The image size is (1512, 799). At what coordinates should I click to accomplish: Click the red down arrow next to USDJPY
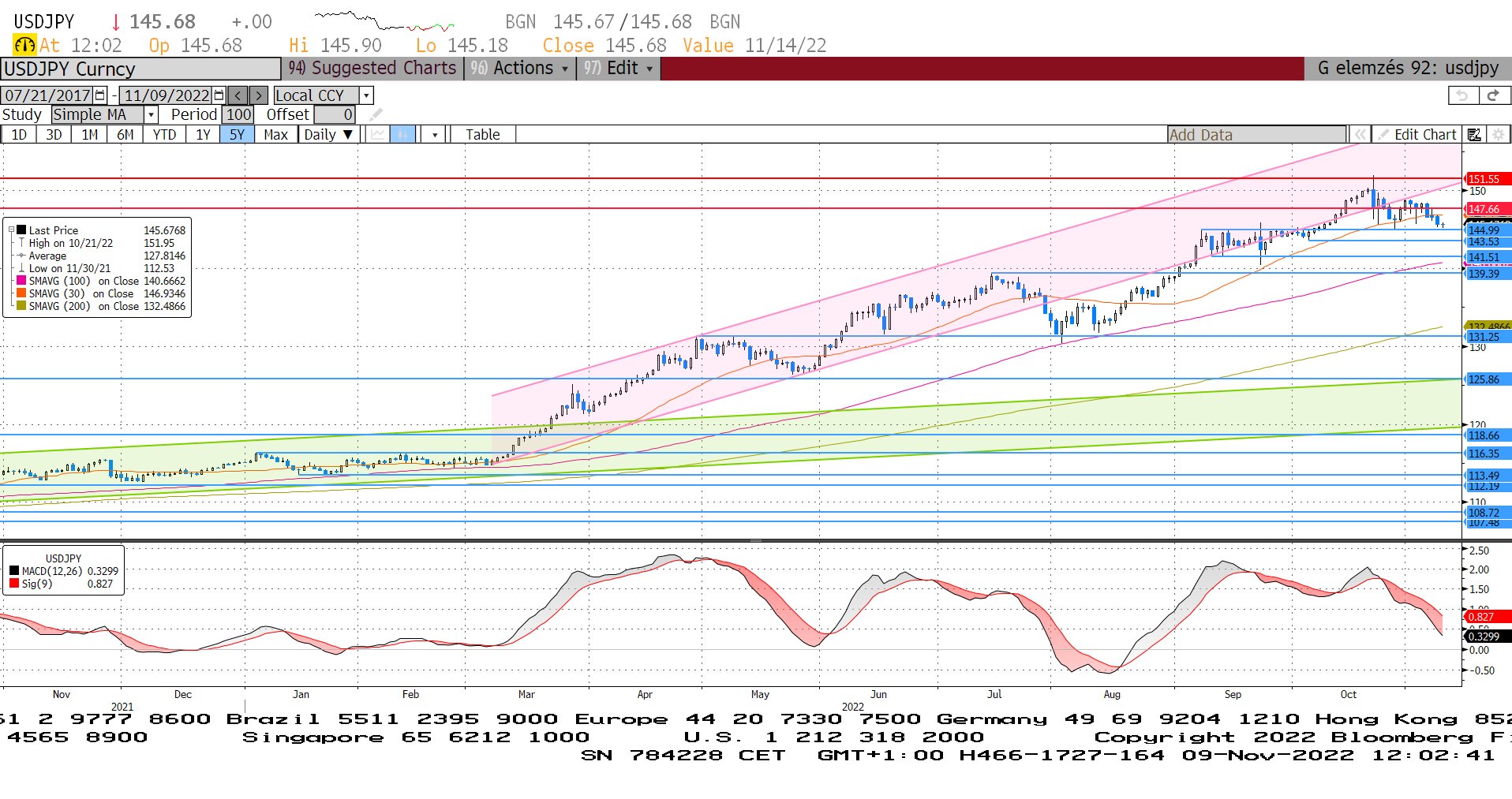(x=115, y=23)
